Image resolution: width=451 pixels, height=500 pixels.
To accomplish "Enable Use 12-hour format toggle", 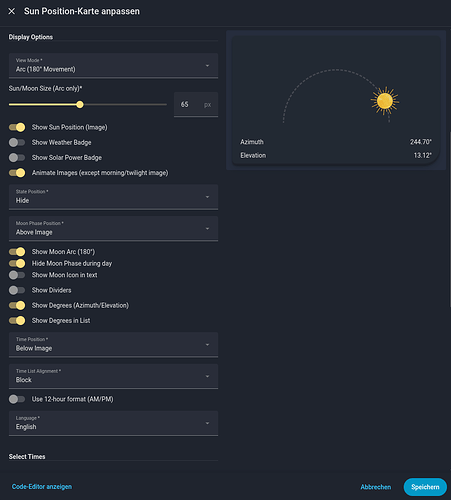I will 17,399.
